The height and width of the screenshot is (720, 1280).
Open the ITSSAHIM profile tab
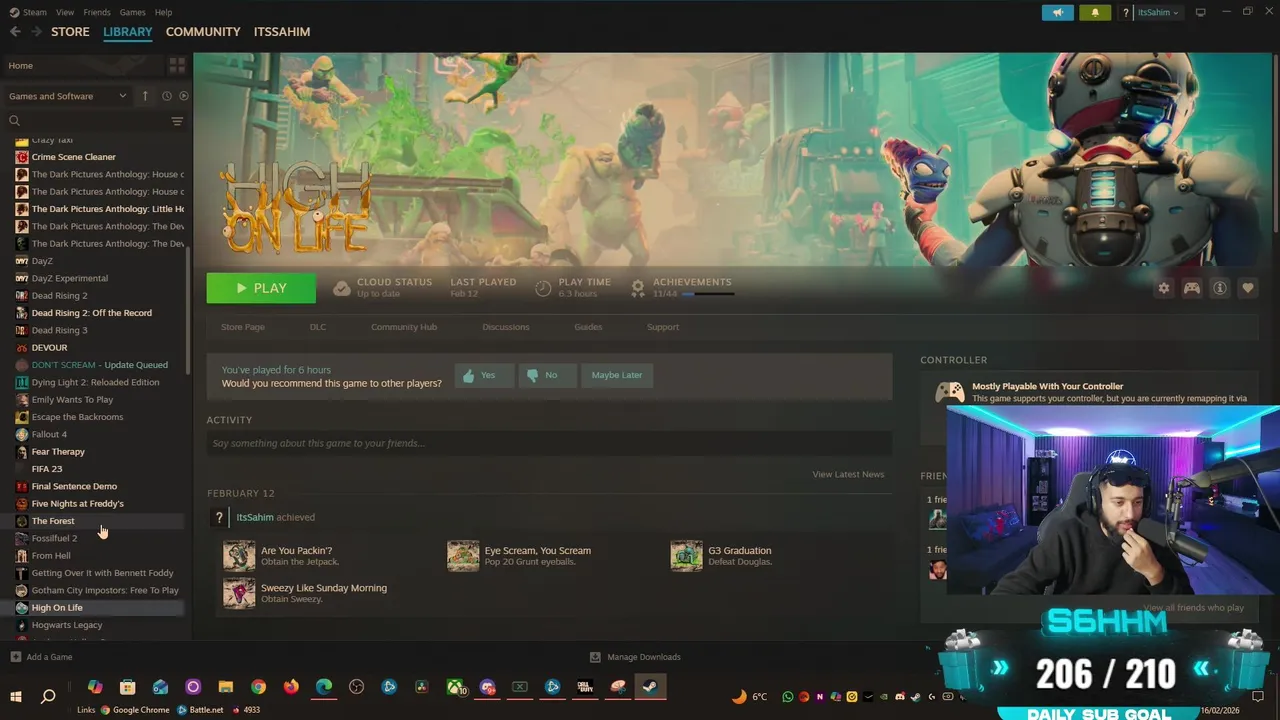coord(282,32)
